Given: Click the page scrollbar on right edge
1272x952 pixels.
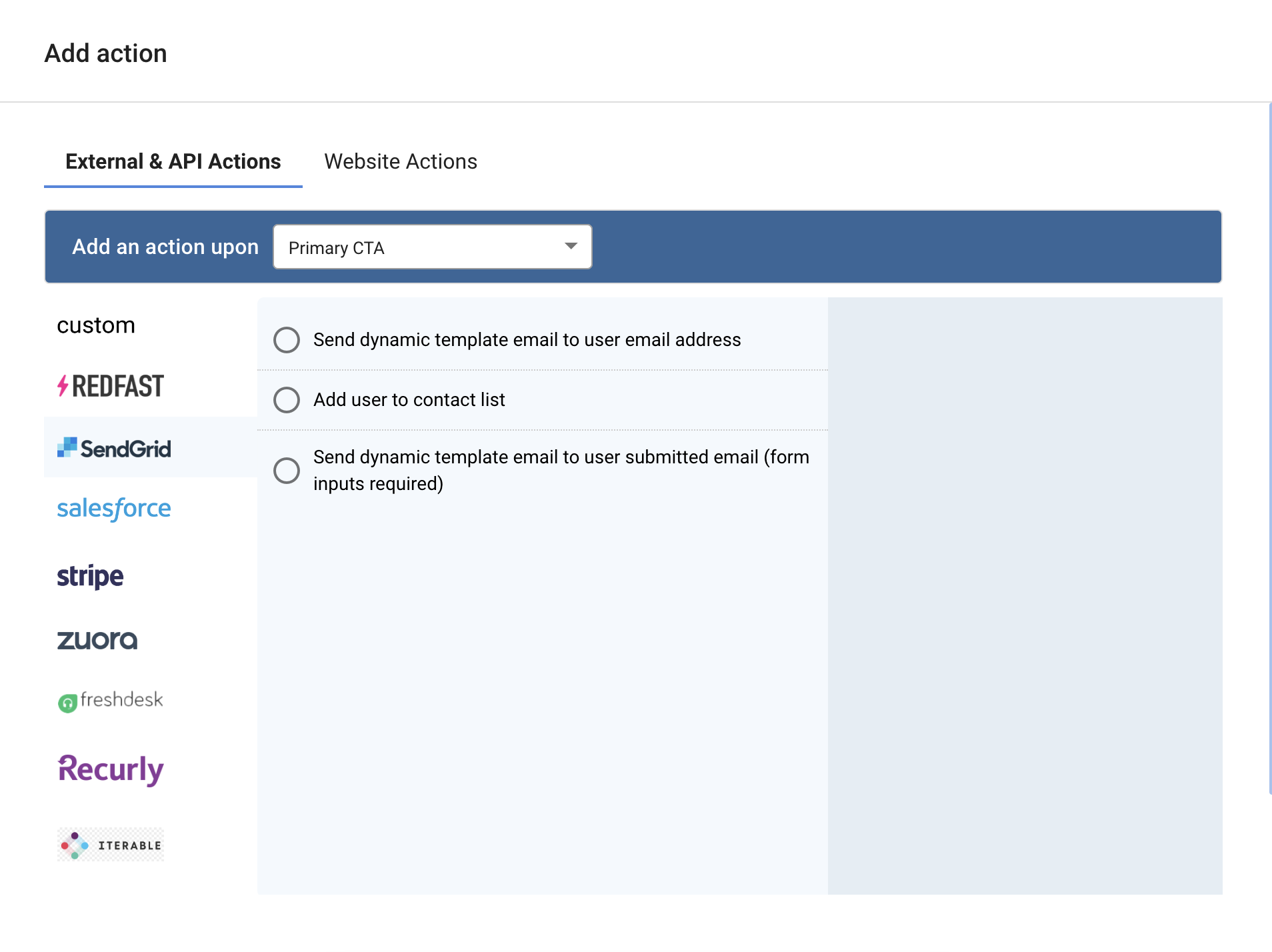Looking at the screenshot, I should (1269, 448).
